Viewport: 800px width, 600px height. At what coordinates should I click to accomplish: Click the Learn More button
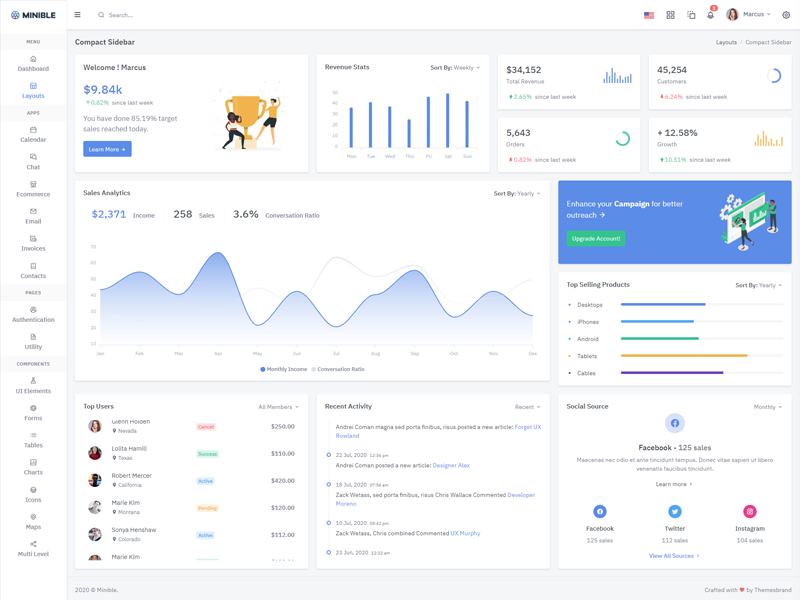coord(107,149)
